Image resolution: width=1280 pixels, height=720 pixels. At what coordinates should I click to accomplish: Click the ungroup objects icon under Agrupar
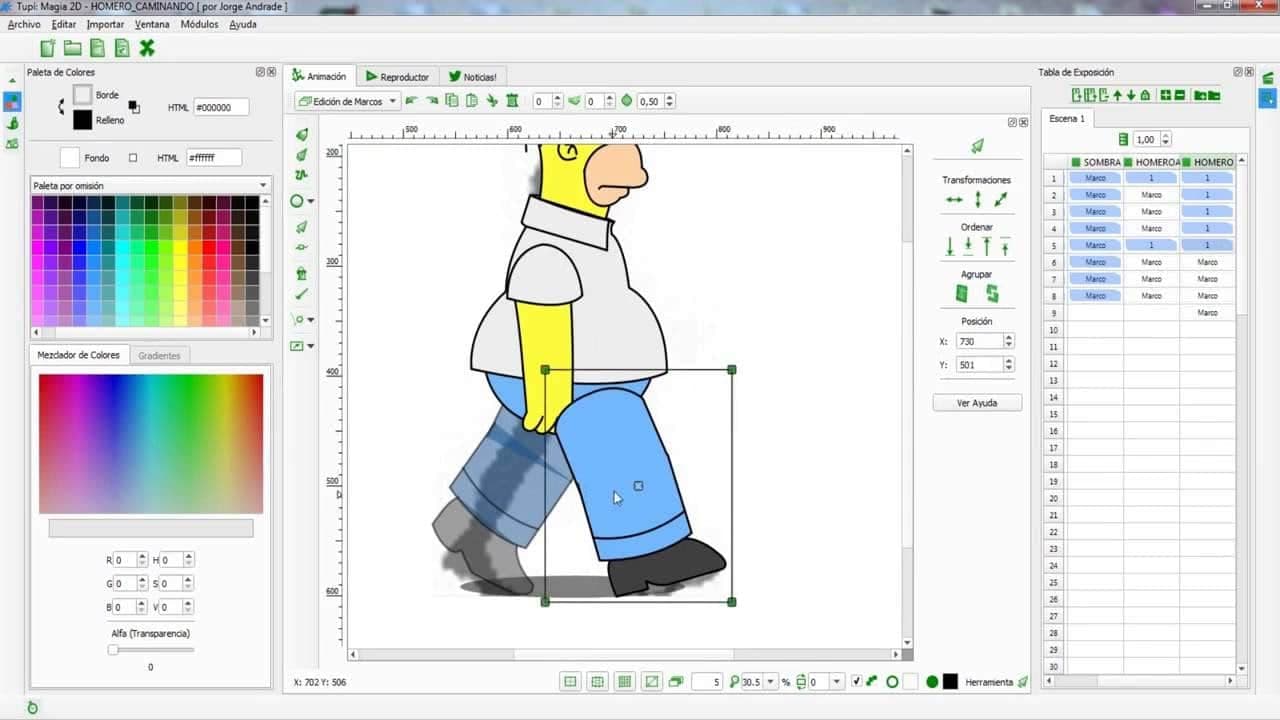[992, 294]
